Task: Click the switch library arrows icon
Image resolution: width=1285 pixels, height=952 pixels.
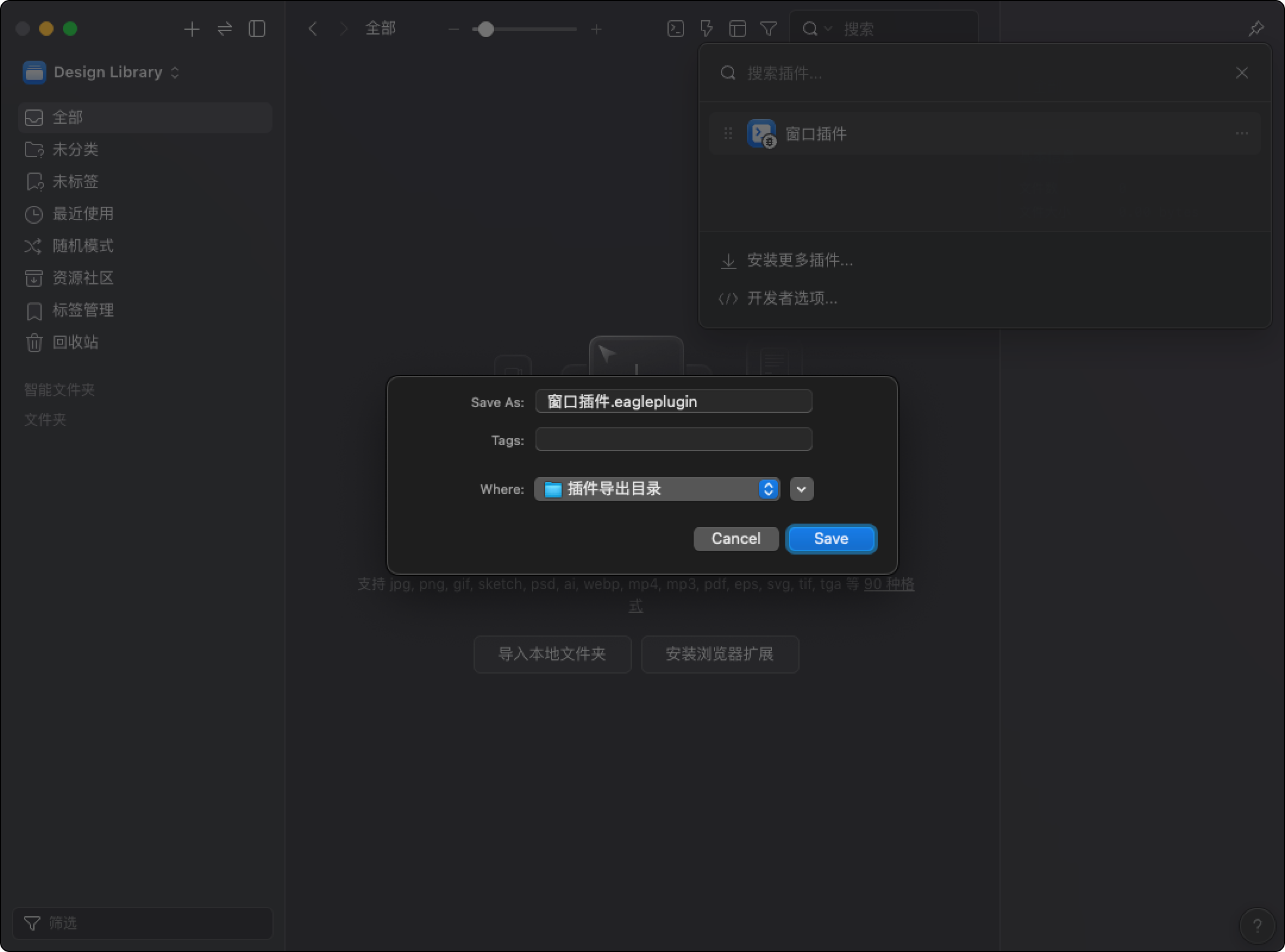Action: (224, 29)
